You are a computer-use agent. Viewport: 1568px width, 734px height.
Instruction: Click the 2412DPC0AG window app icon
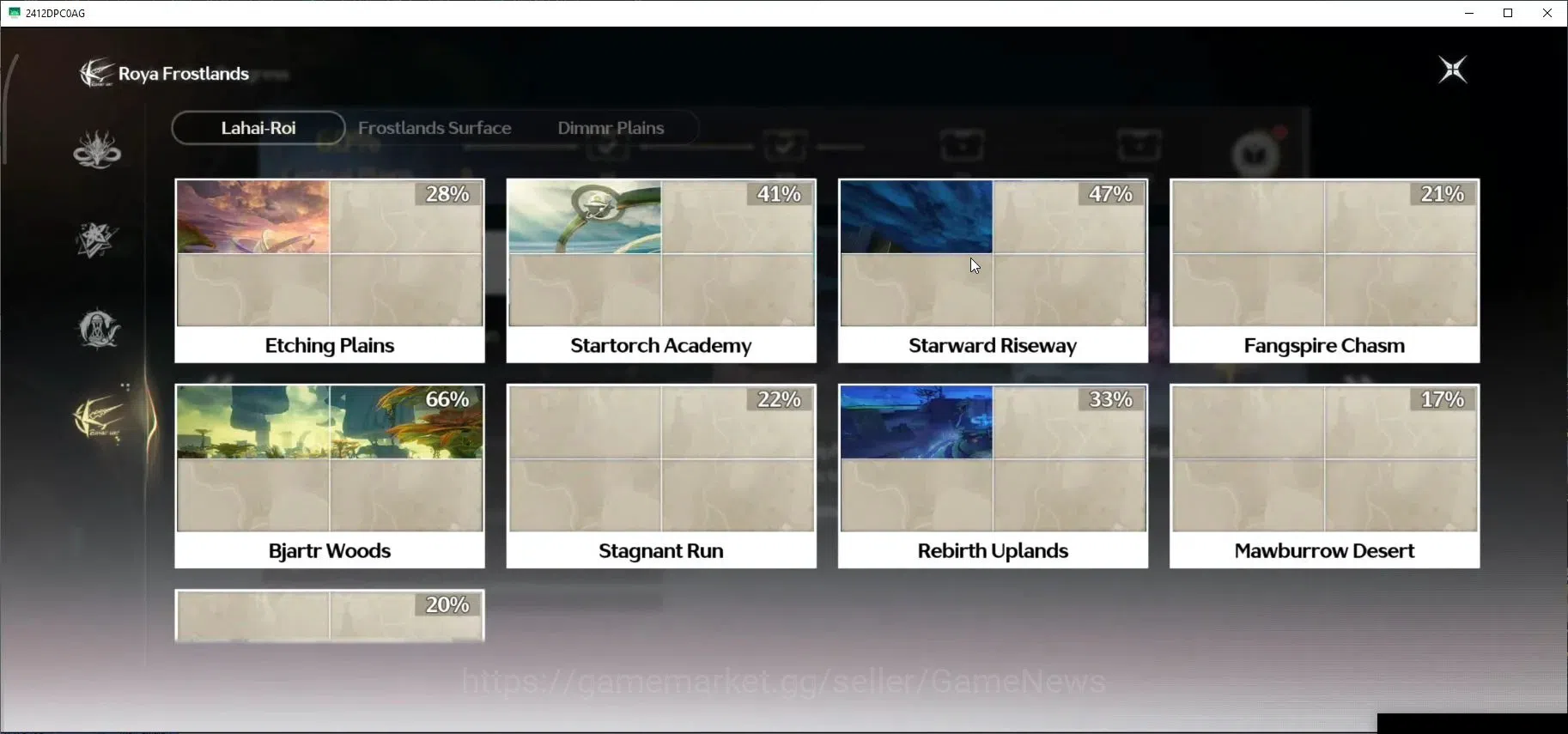[x=14, y=13]
